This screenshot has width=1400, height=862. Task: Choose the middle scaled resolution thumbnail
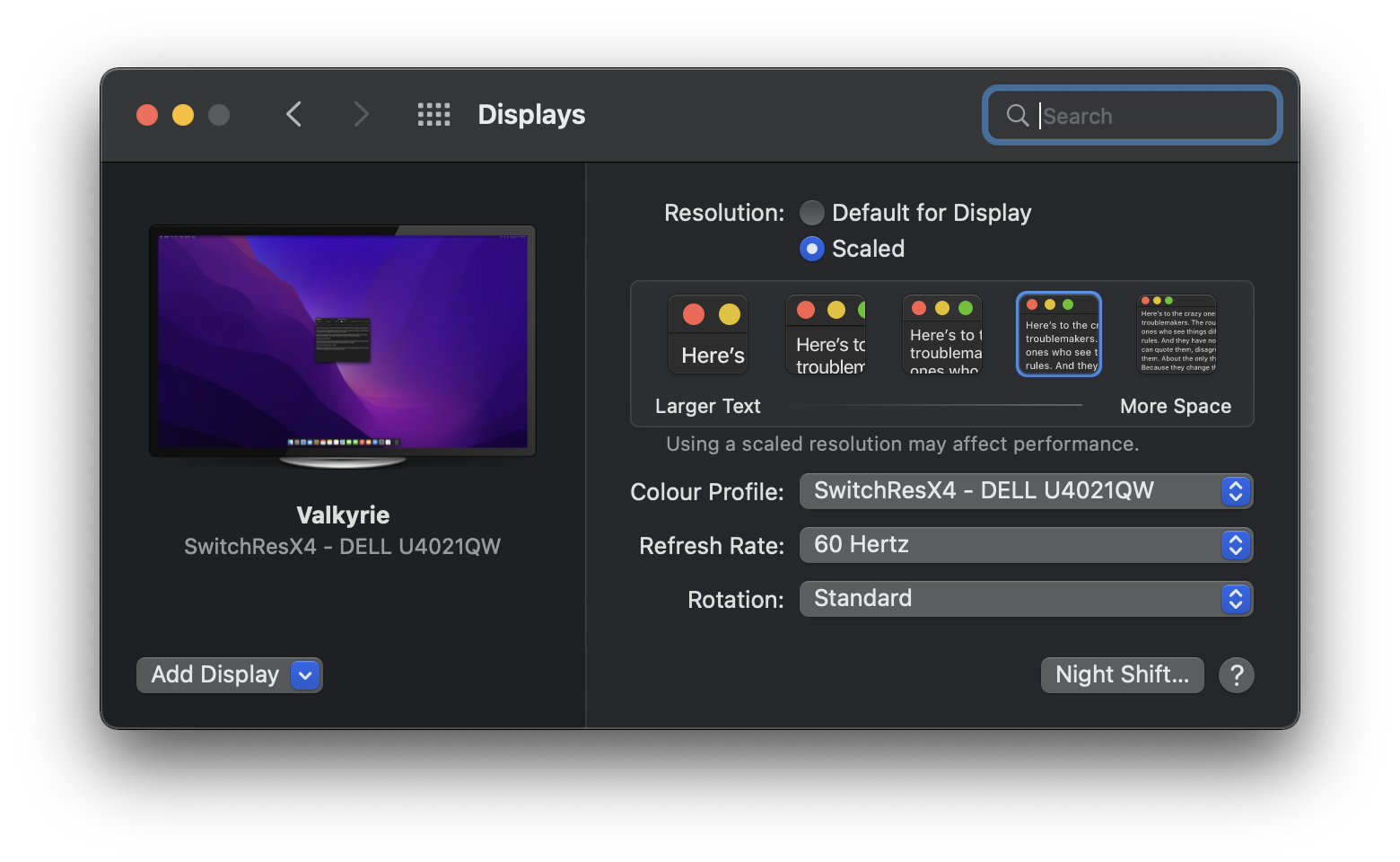(x=942, y=334)
